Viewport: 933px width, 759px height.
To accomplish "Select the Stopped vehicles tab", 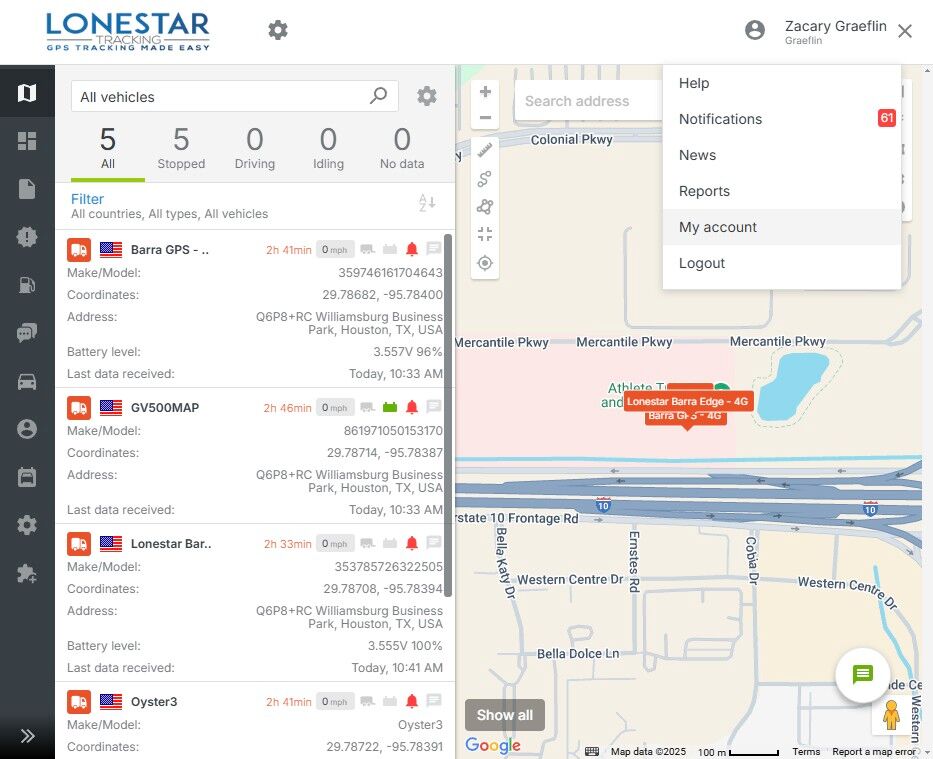I will pos(181,149).
